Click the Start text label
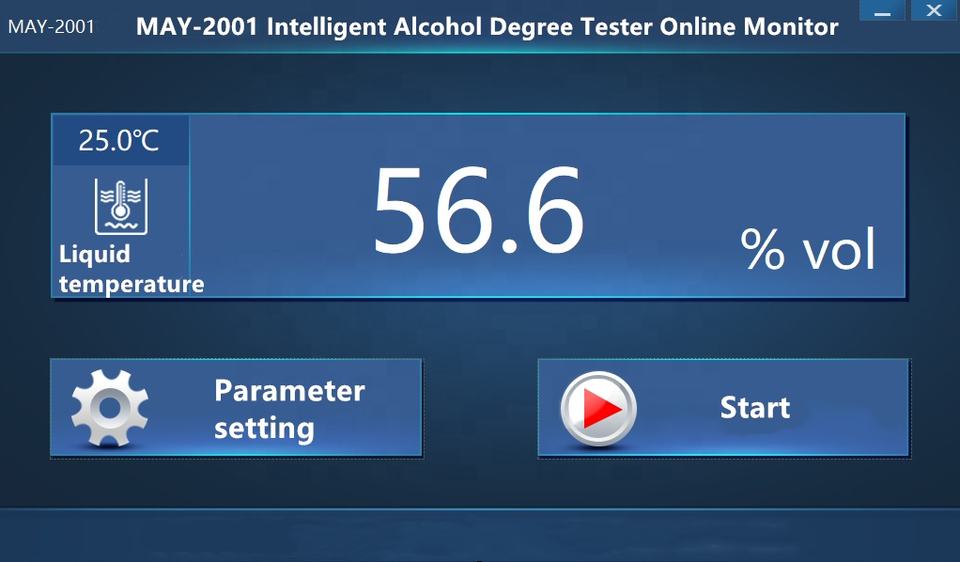The height and width of the screenshot is (562, 960). point(755,408)
